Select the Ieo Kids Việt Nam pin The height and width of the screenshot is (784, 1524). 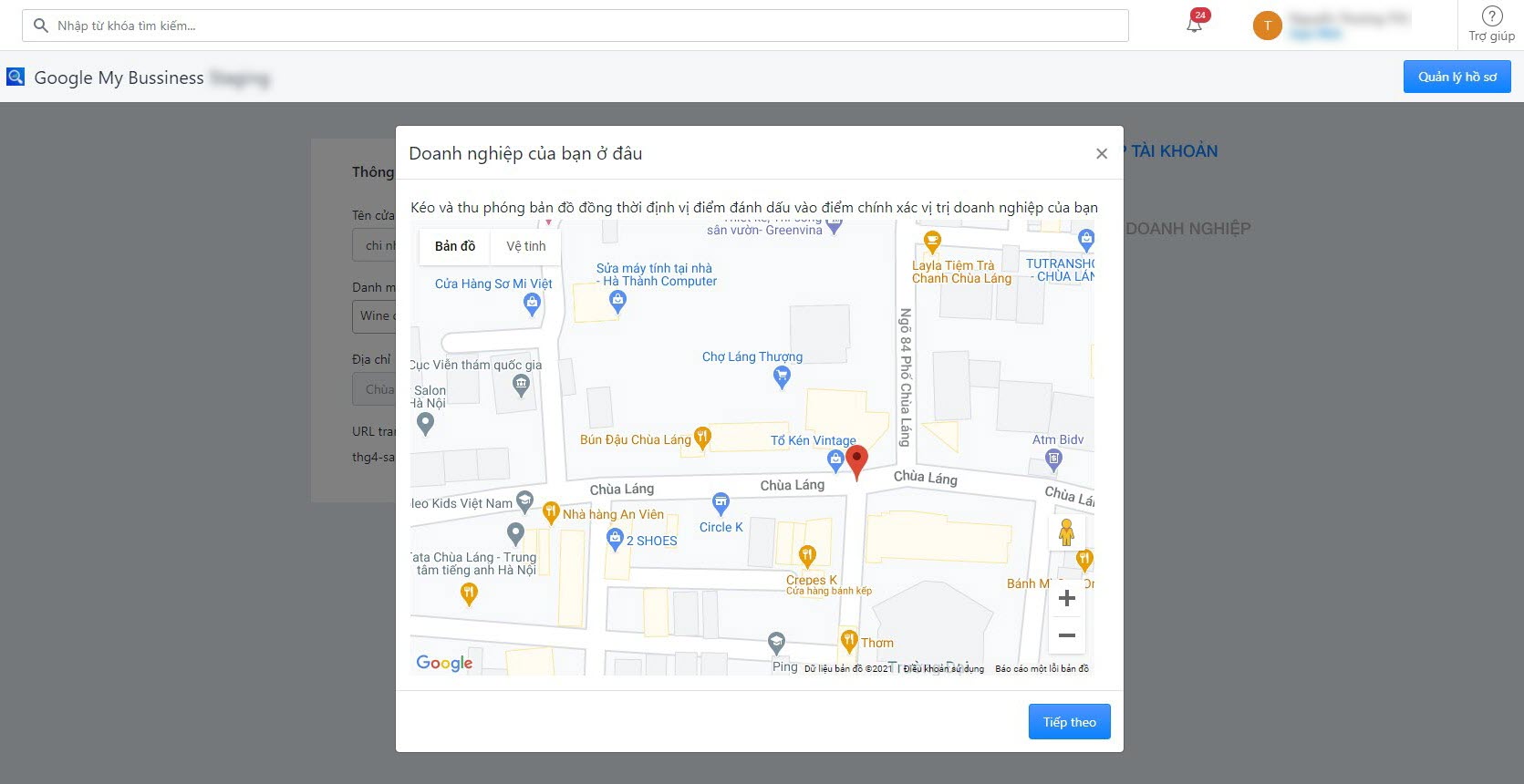pos(524,501)
